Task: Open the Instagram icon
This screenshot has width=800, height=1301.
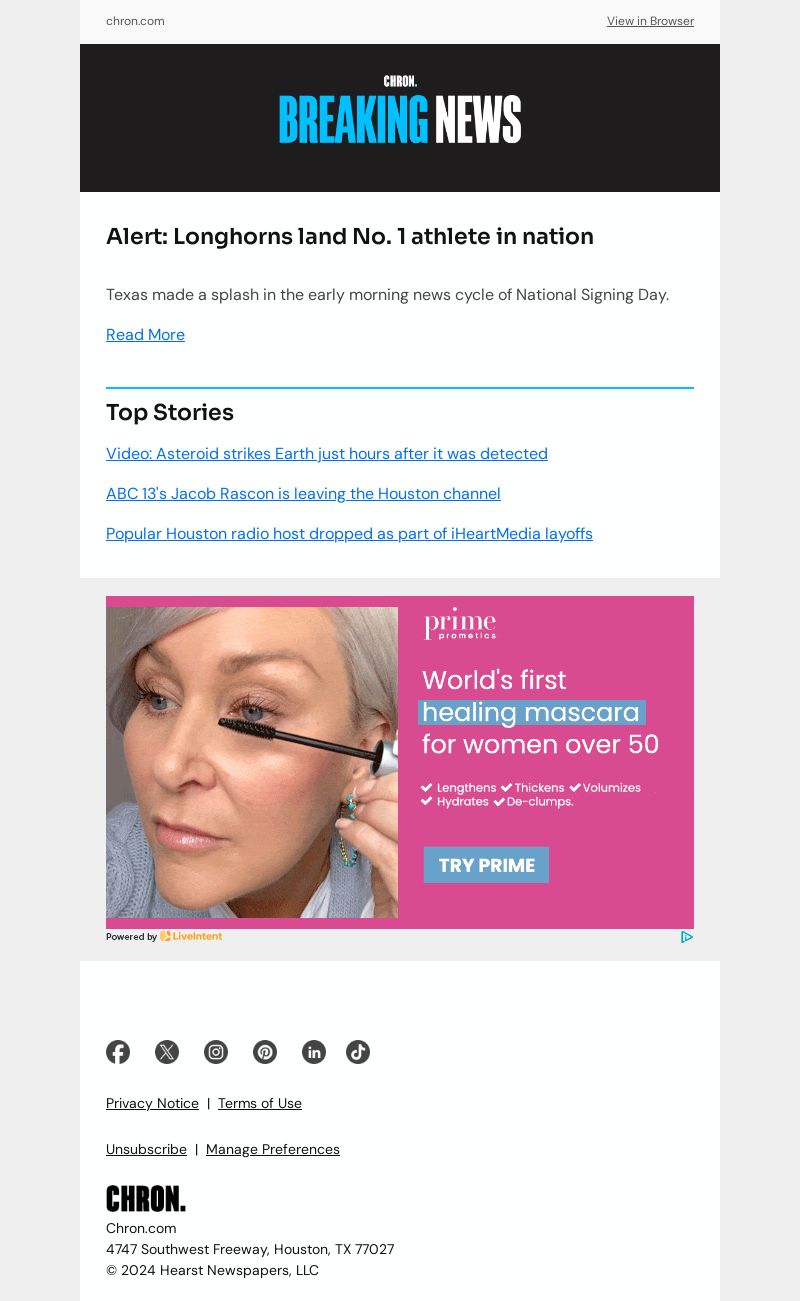Action: pyautogui.click(x=216, y=1052)
